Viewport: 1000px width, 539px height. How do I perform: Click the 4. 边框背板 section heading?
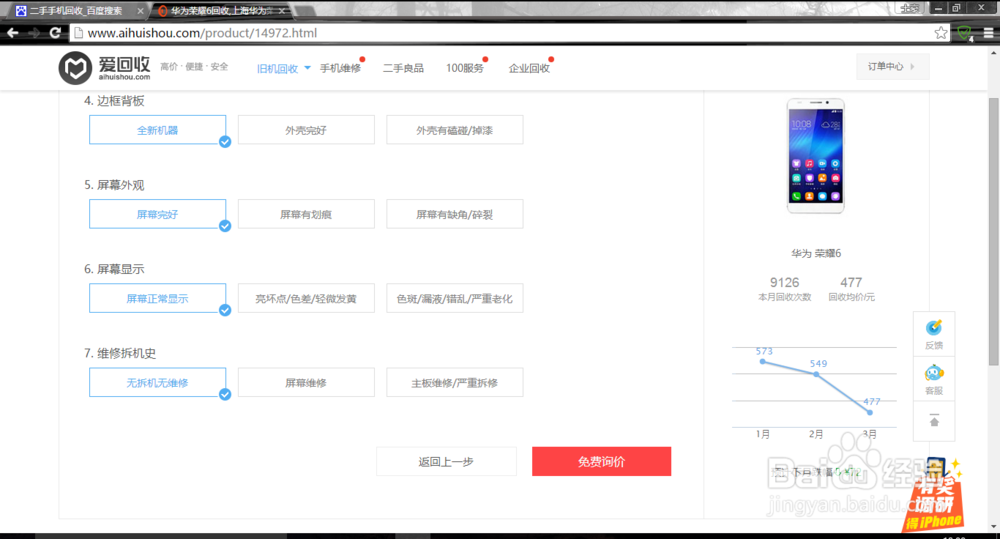click(114, 101)
